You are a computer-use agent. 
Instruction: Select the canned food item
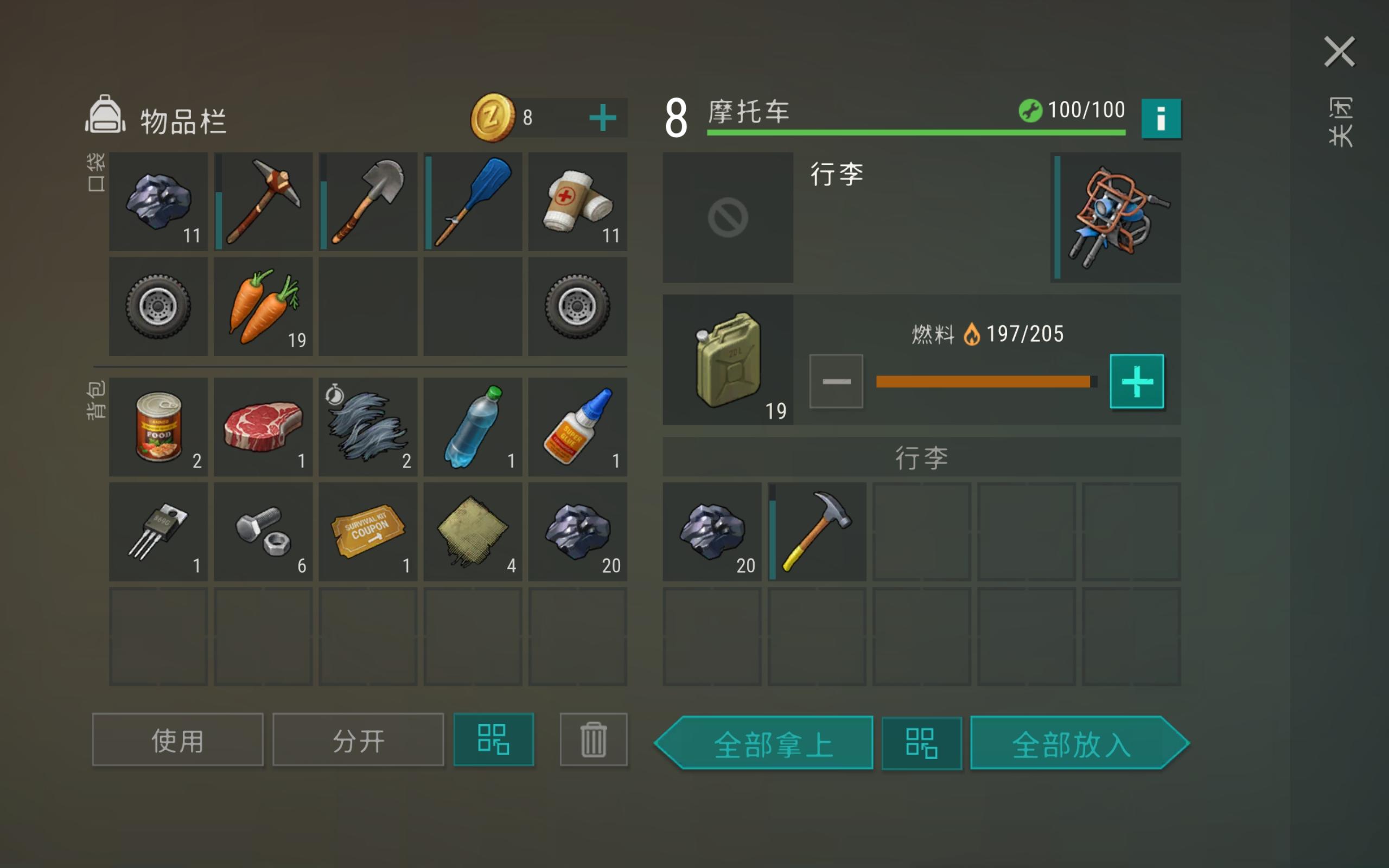(158, 426)
